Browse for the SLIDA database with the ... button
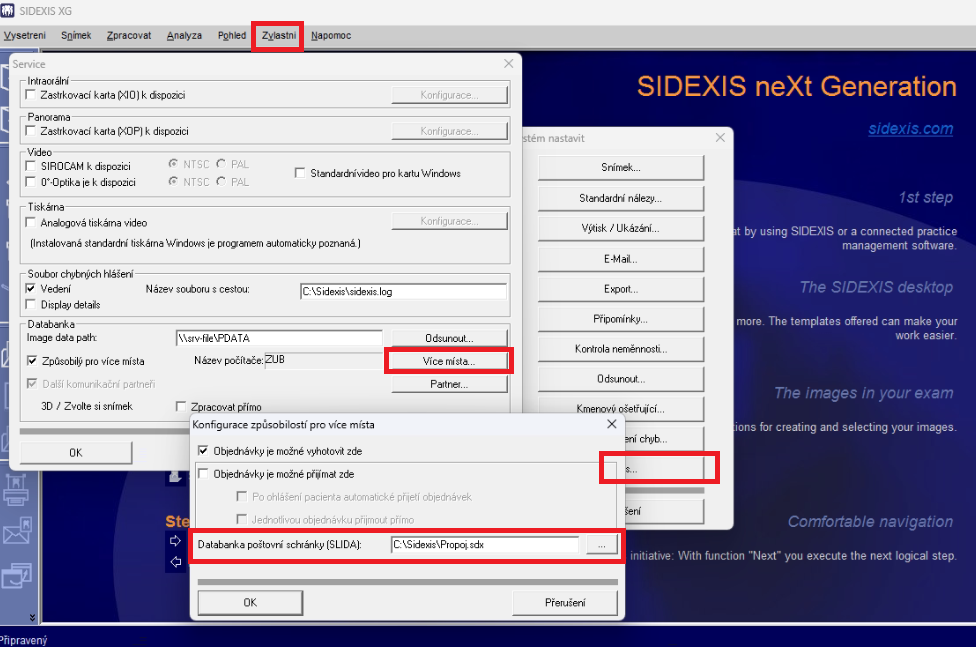The height and width of the screenshot is (647, 976). [601, 545]
